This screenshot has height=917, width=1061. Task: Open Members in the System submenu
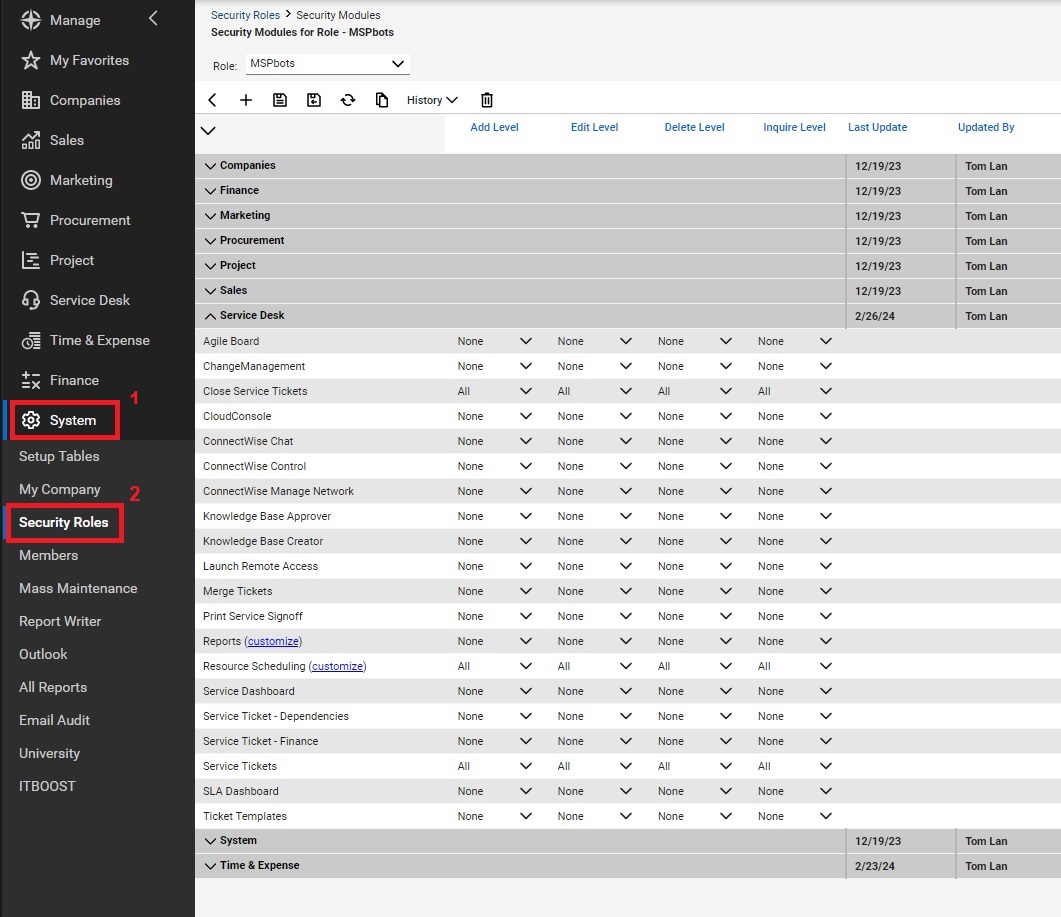tap(48, 555)
